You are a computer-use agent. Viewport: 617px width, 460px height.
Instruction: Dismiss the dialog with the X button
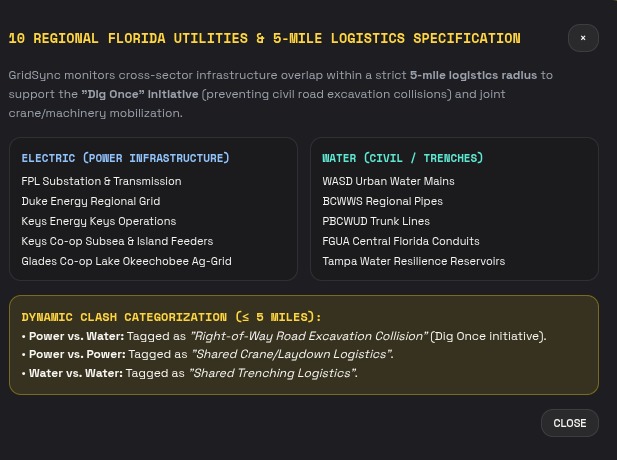point(583,38)
